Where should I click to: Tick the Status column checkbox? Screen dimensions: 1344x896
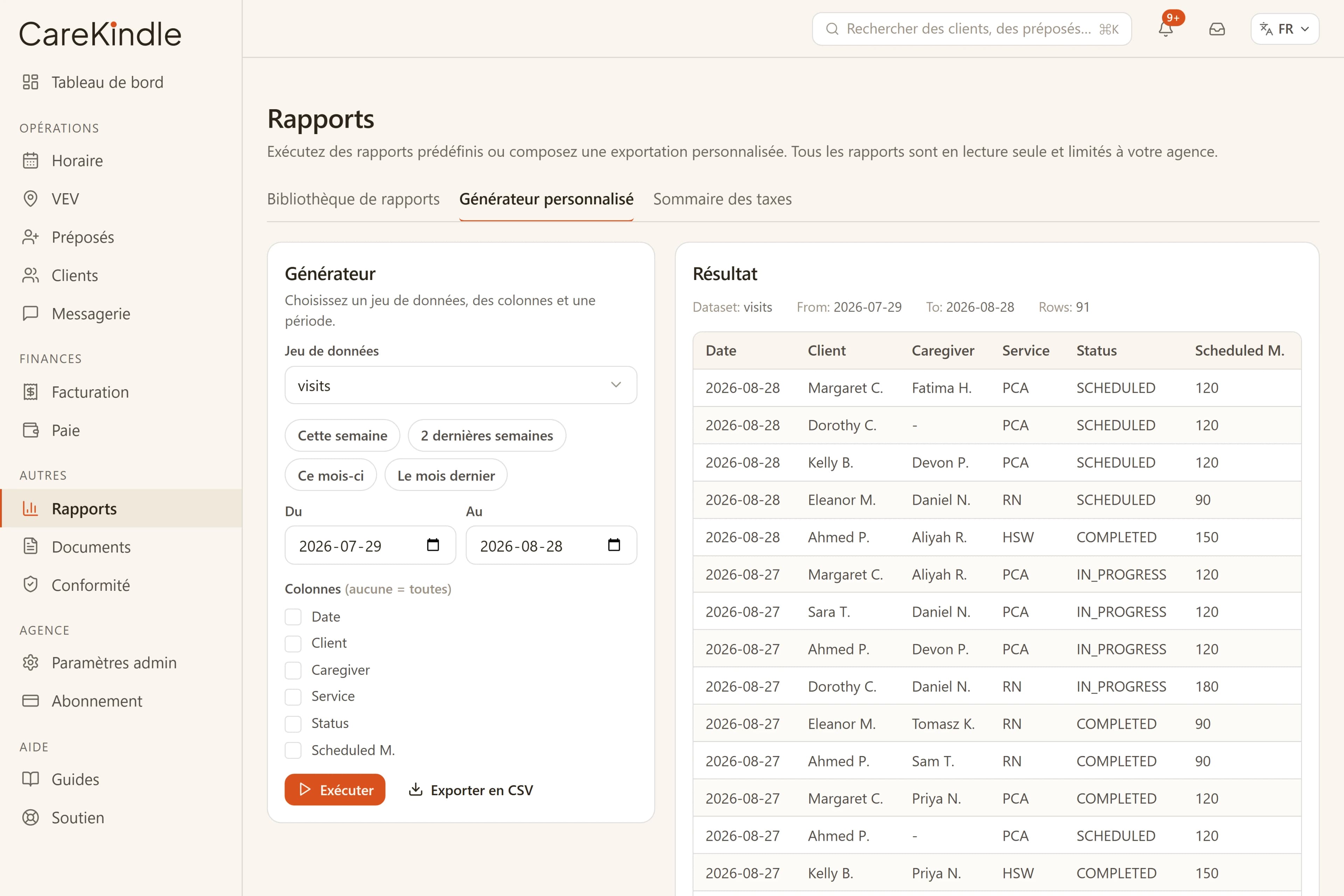pyautogui.click(x=293, y=724)
